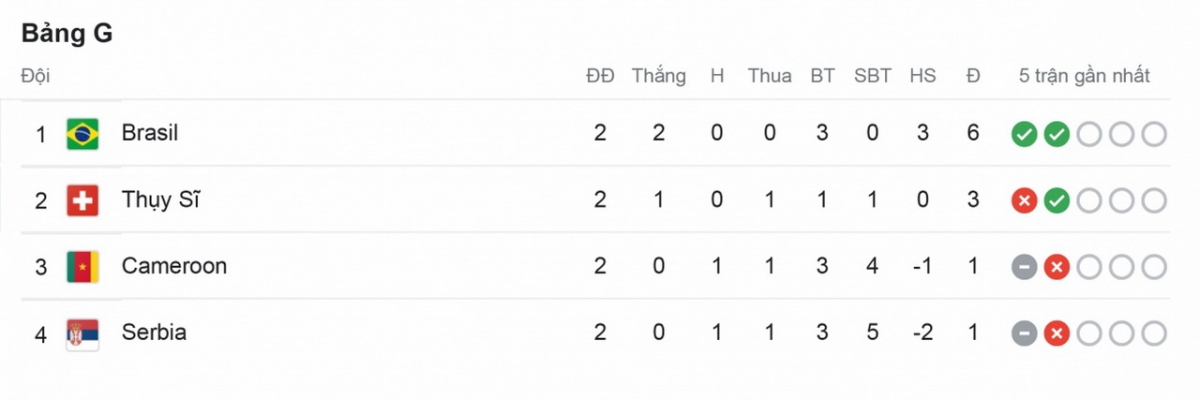Click the HS column header

(922, 76)
